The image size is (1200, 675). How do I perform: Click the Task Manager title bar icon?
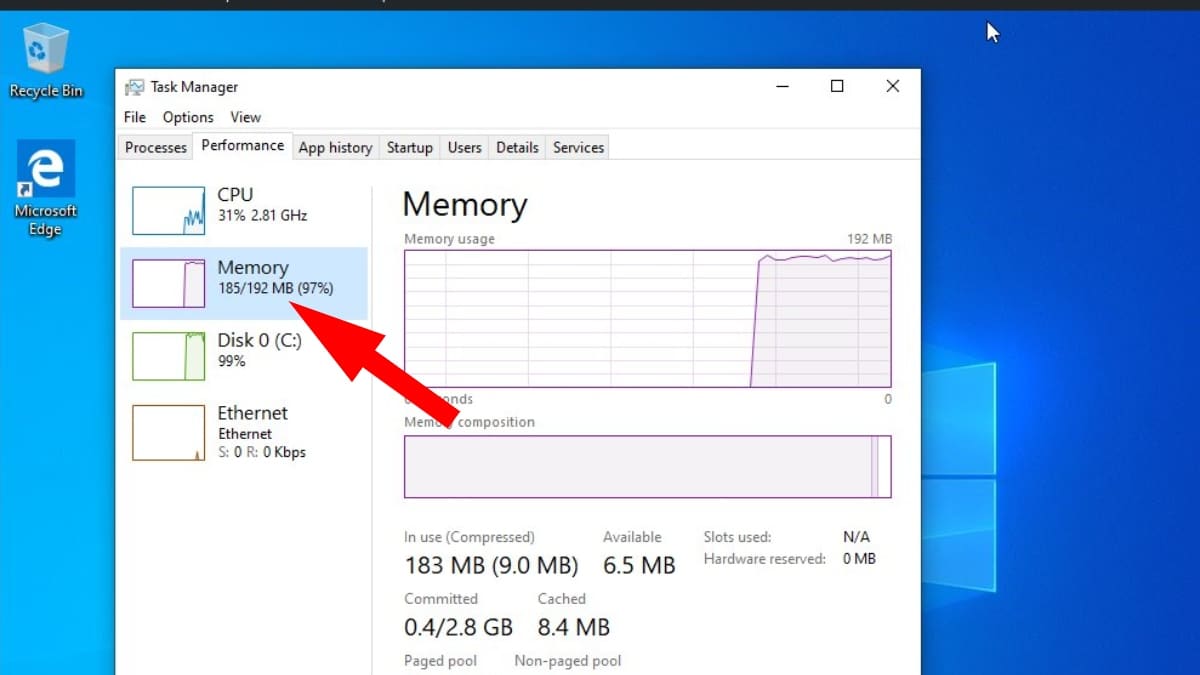tap(134, 87)
